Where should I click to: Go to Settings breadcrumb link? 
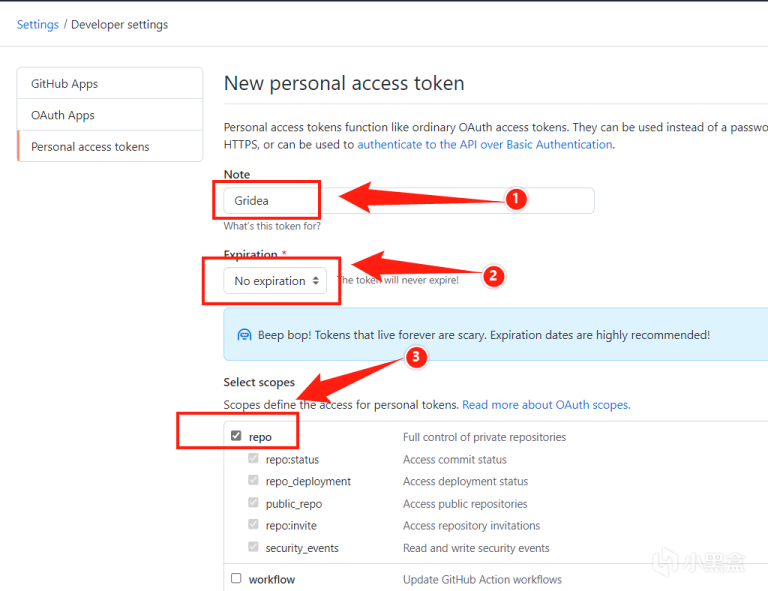point(38,24)
